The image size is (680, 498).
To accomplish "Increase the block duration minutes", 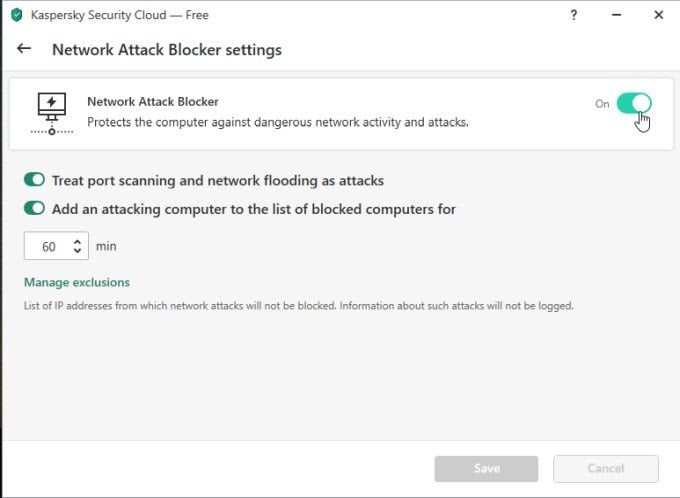I will [77, 241].
